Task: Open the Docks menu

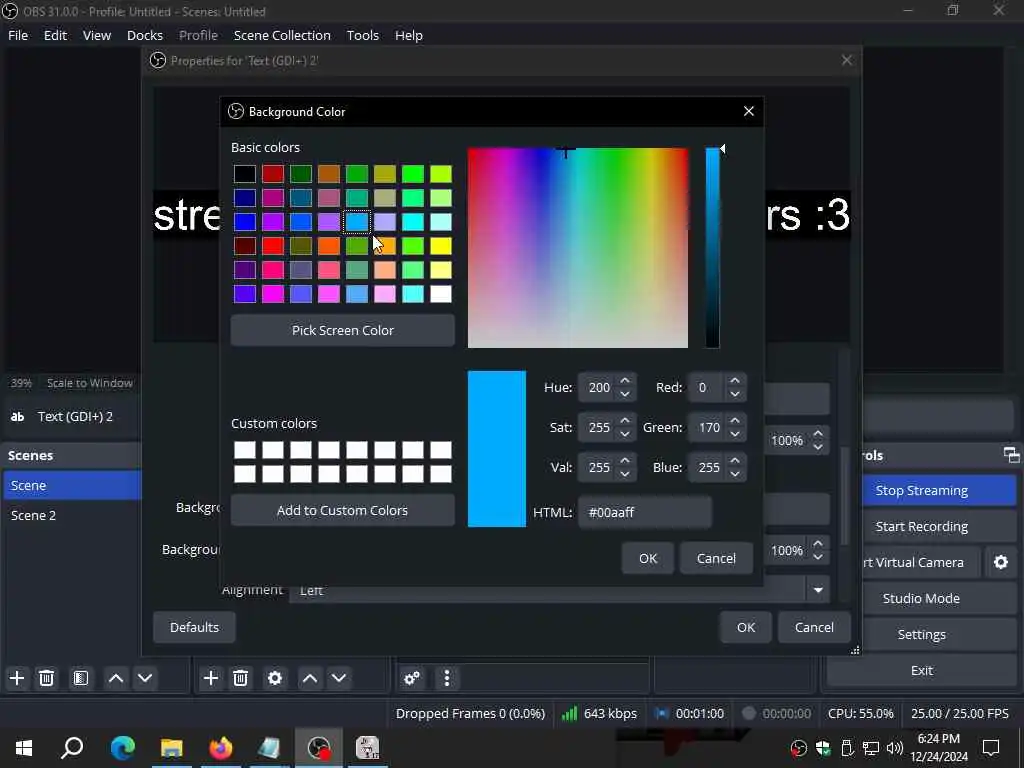Action: point(145,35)
